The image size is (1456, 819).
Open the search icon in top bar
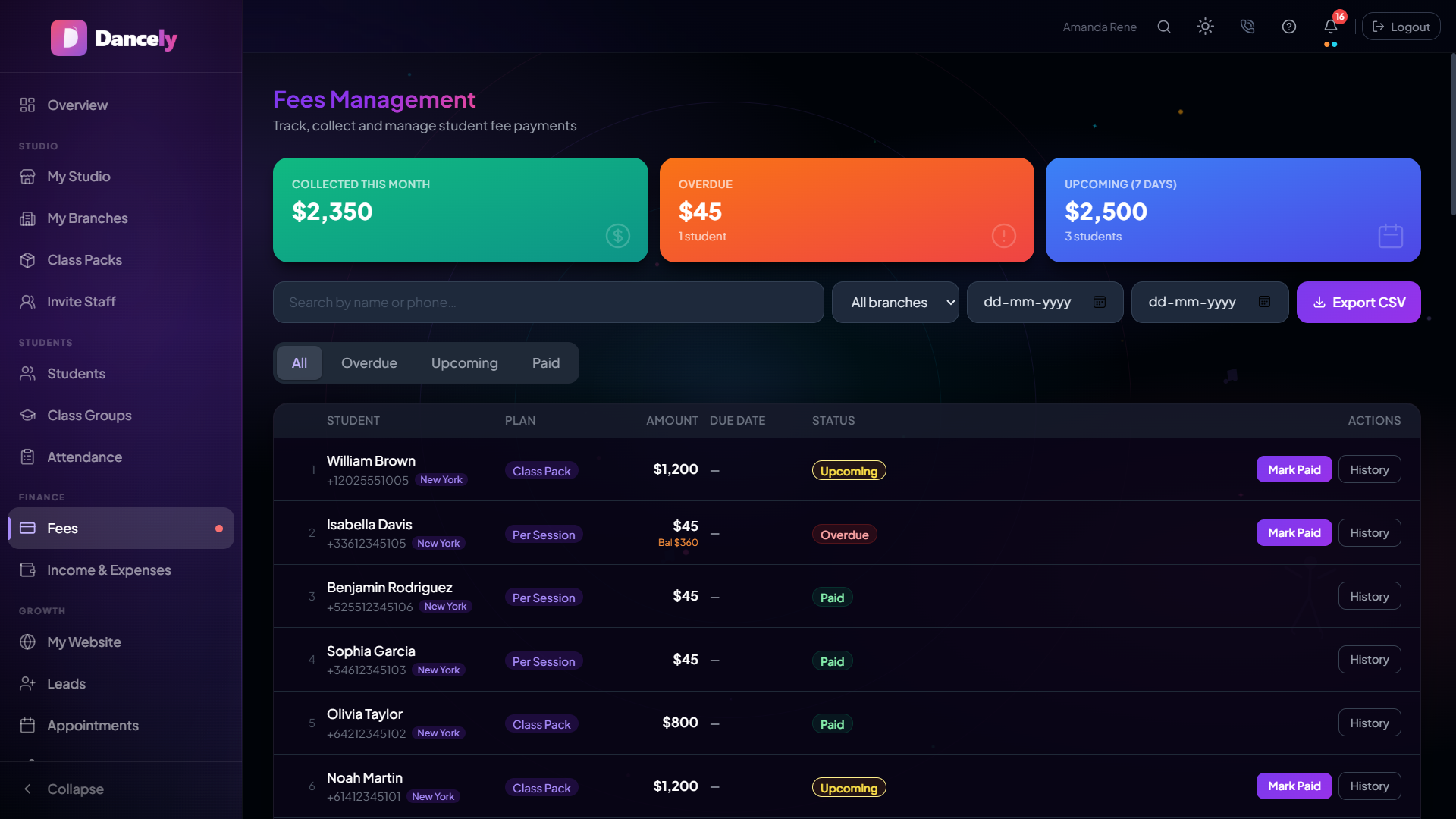pyautogui.click(x=1164, y=27)
